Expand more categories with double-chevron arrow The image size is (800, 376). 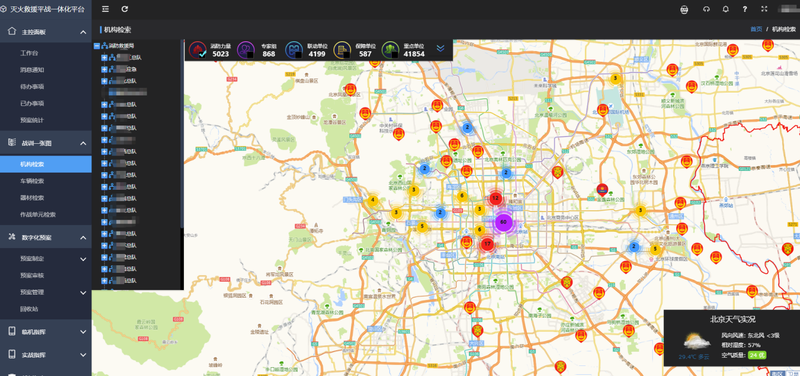(x=440, y=48)
